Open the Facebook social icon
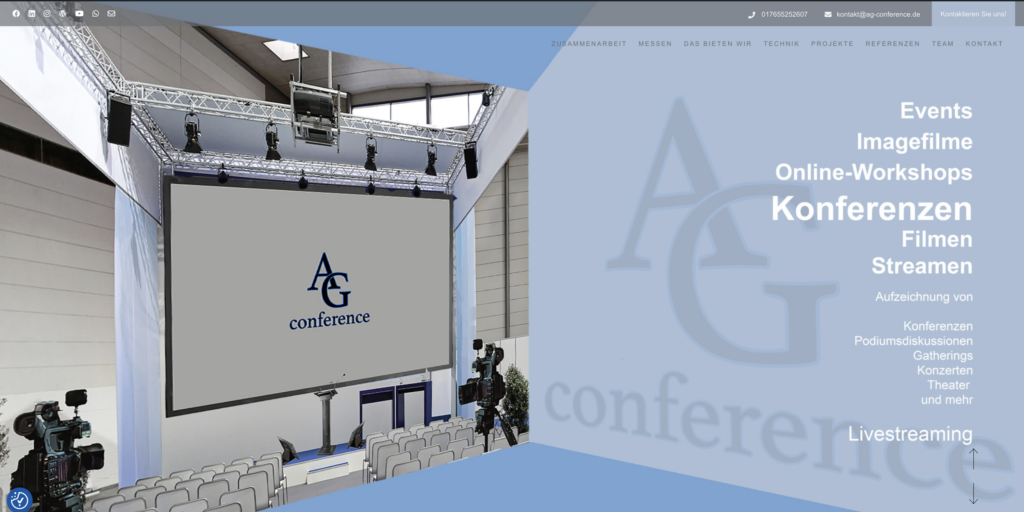The width and height of the screenshot is (1024, 512). tap(16, 14)
